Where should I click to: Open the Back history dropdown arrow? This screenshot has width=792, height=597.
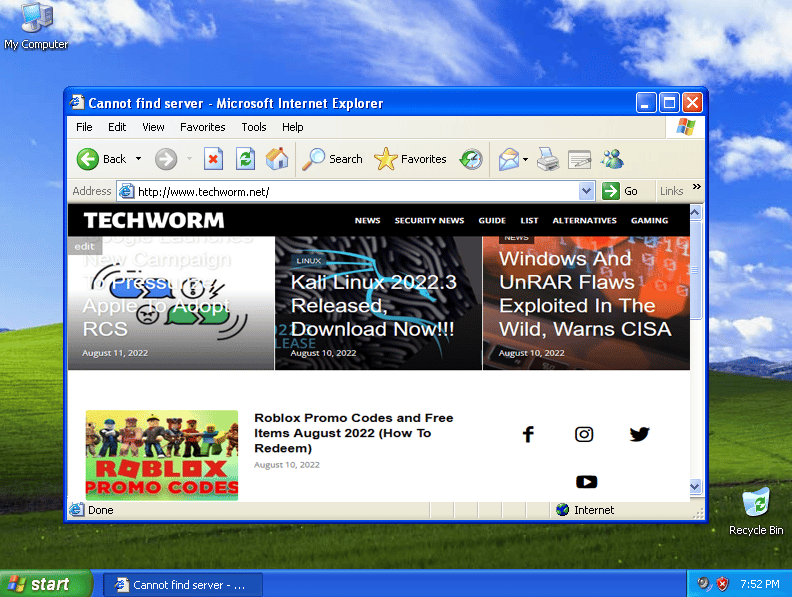point(138,159)
